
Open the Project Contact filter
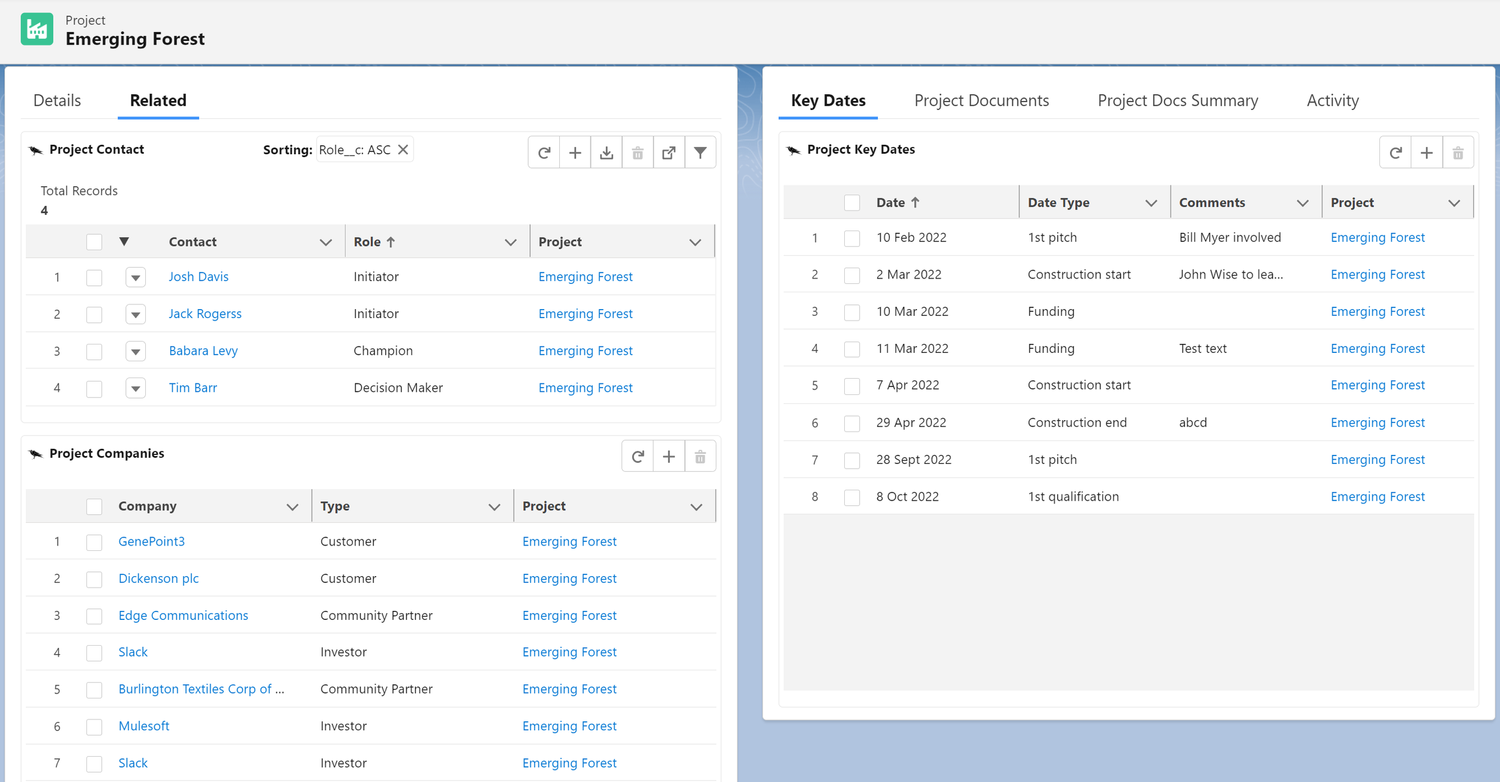[x=700, y=153]
